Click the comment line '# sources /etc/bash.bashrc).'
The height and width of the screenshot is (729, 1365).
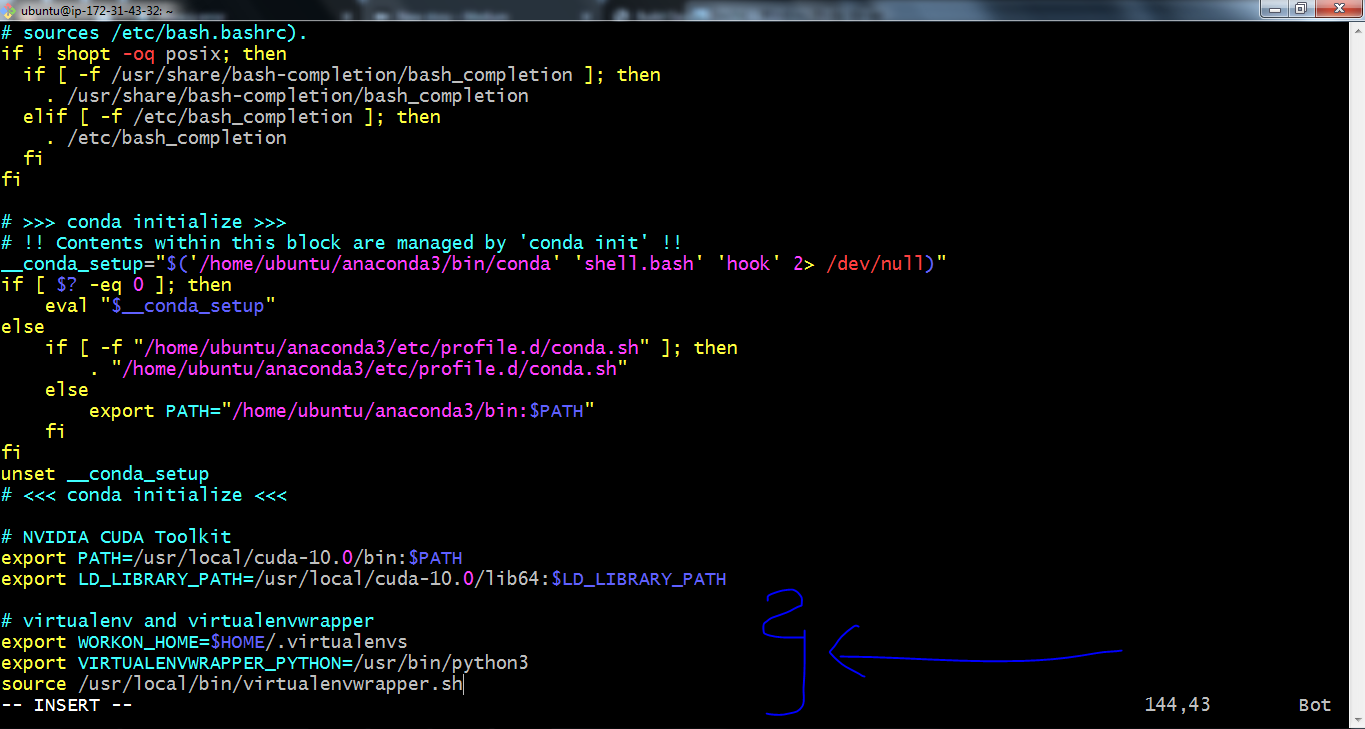pos(154,33)
